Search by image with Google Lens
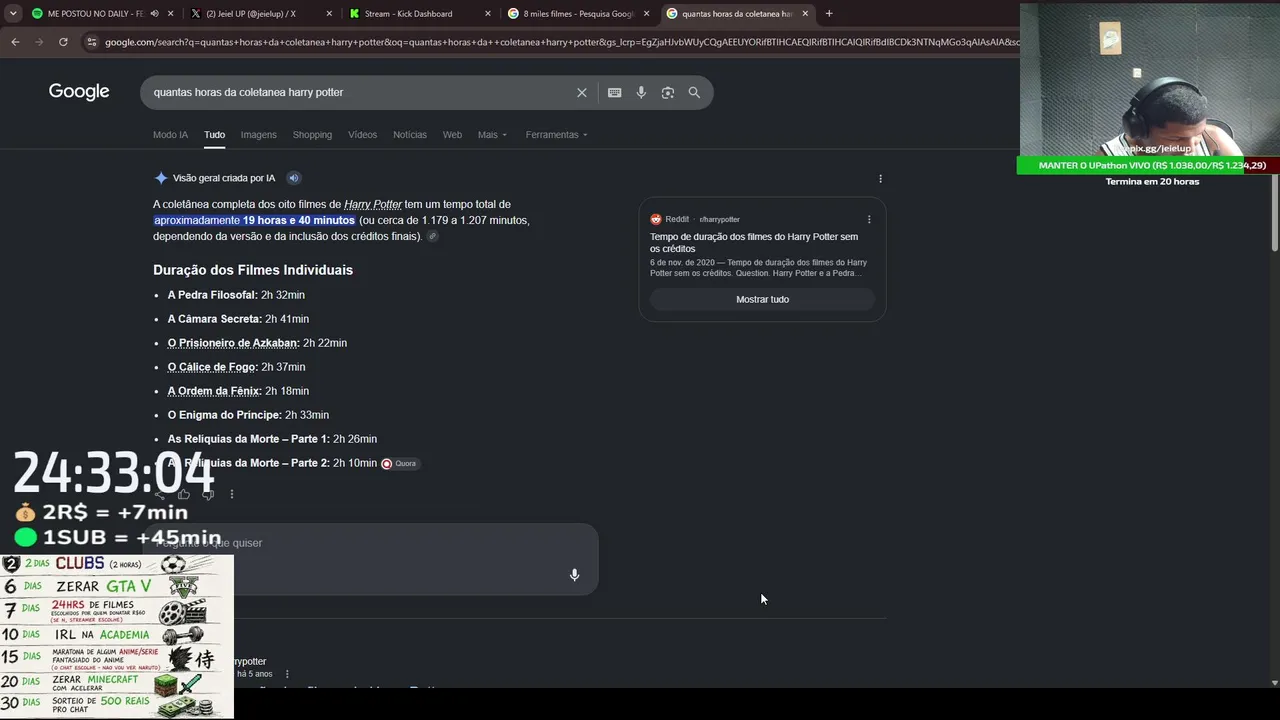 668,92
